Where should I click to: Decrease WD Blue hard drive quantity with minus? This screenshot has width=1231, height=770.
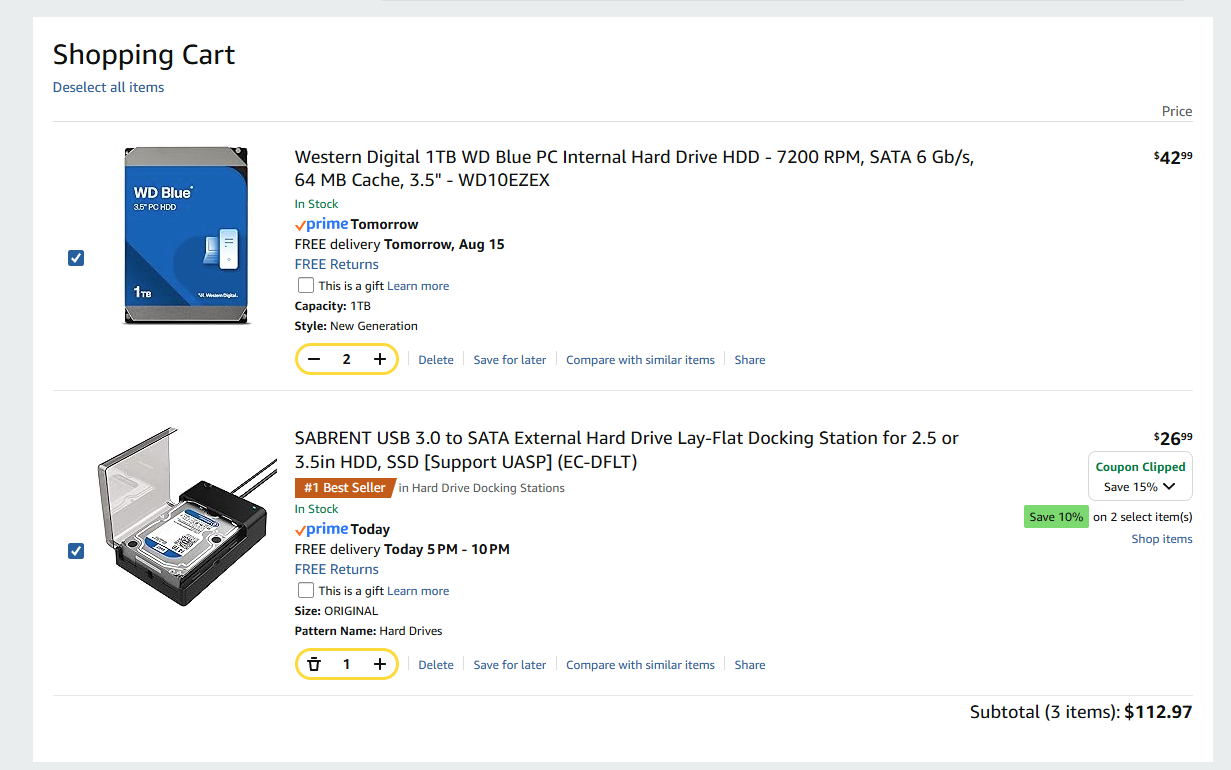314,359
